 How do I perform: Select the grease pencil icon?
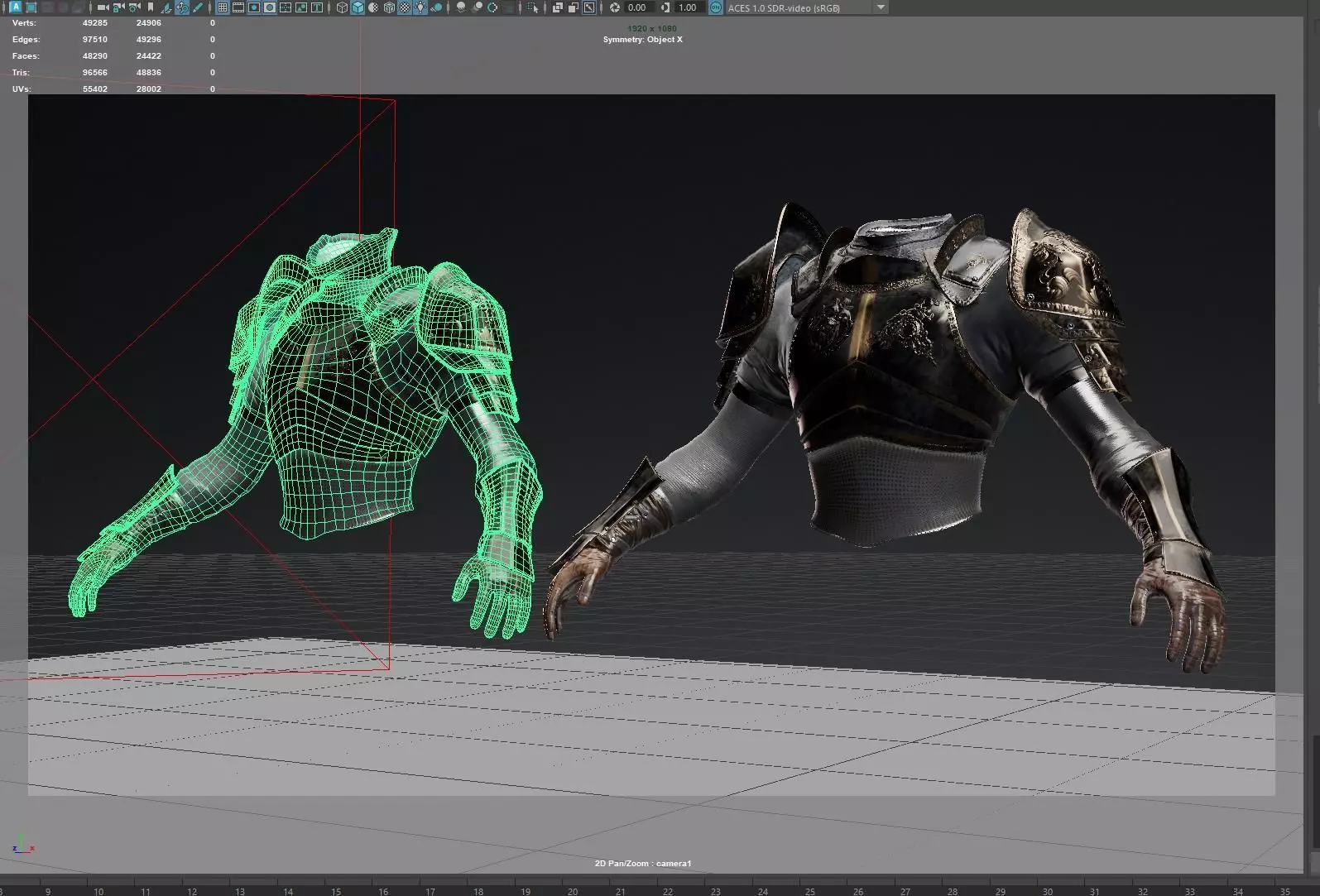pyautogui.click(x=198, y=7)
